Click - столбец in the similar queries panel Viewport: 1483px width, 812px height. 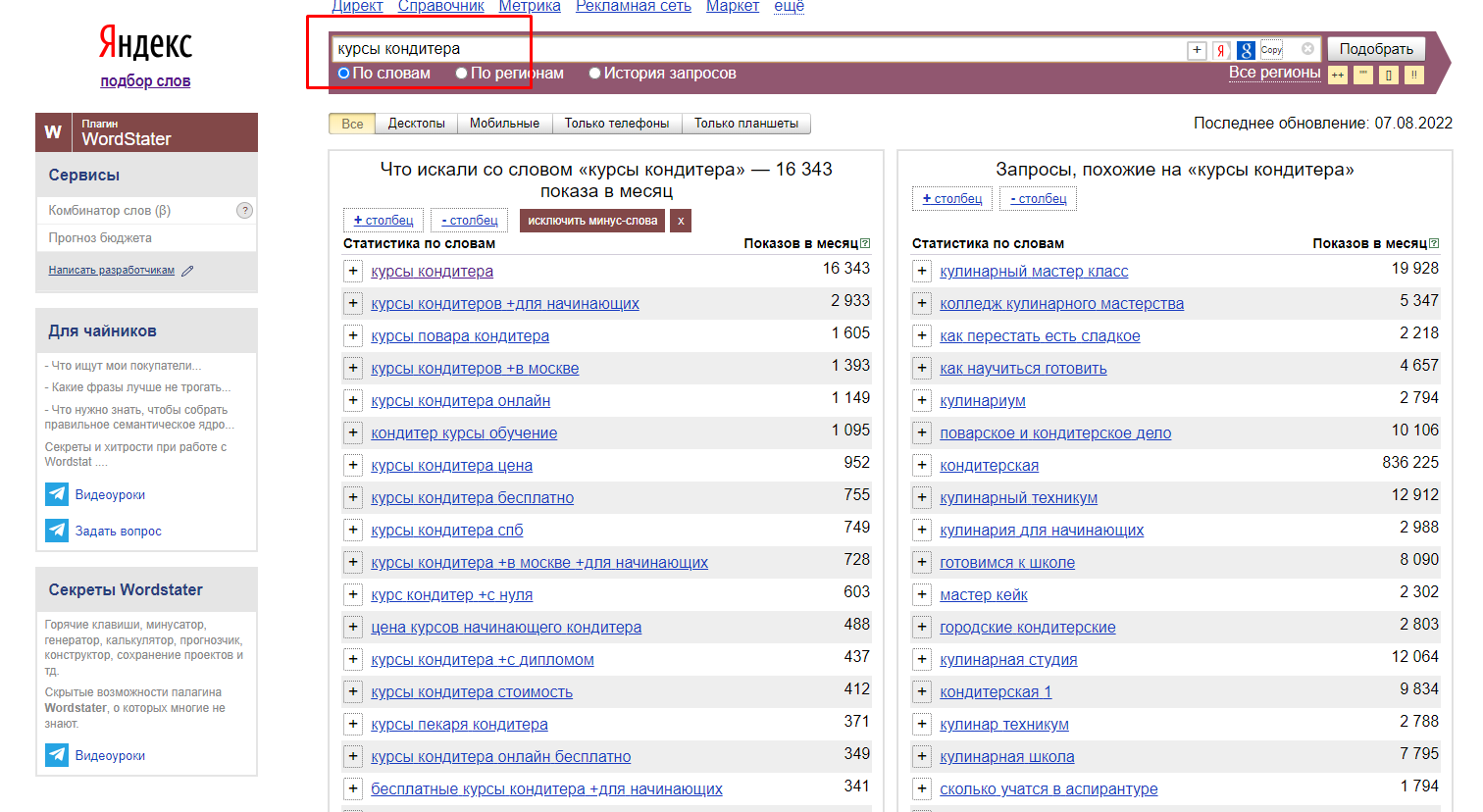[1039, 199]
